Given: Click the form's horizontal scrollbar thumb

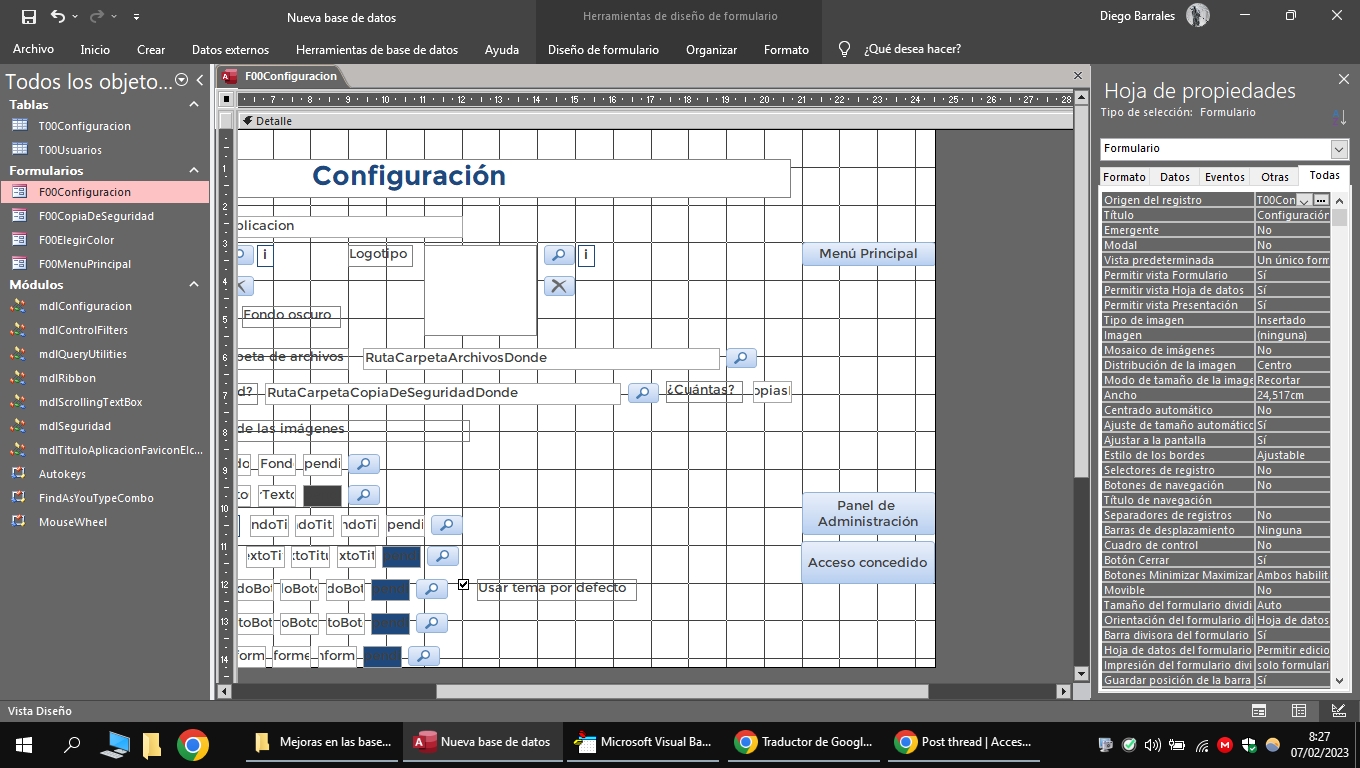Looking at the screenshot, I should 682,691.
